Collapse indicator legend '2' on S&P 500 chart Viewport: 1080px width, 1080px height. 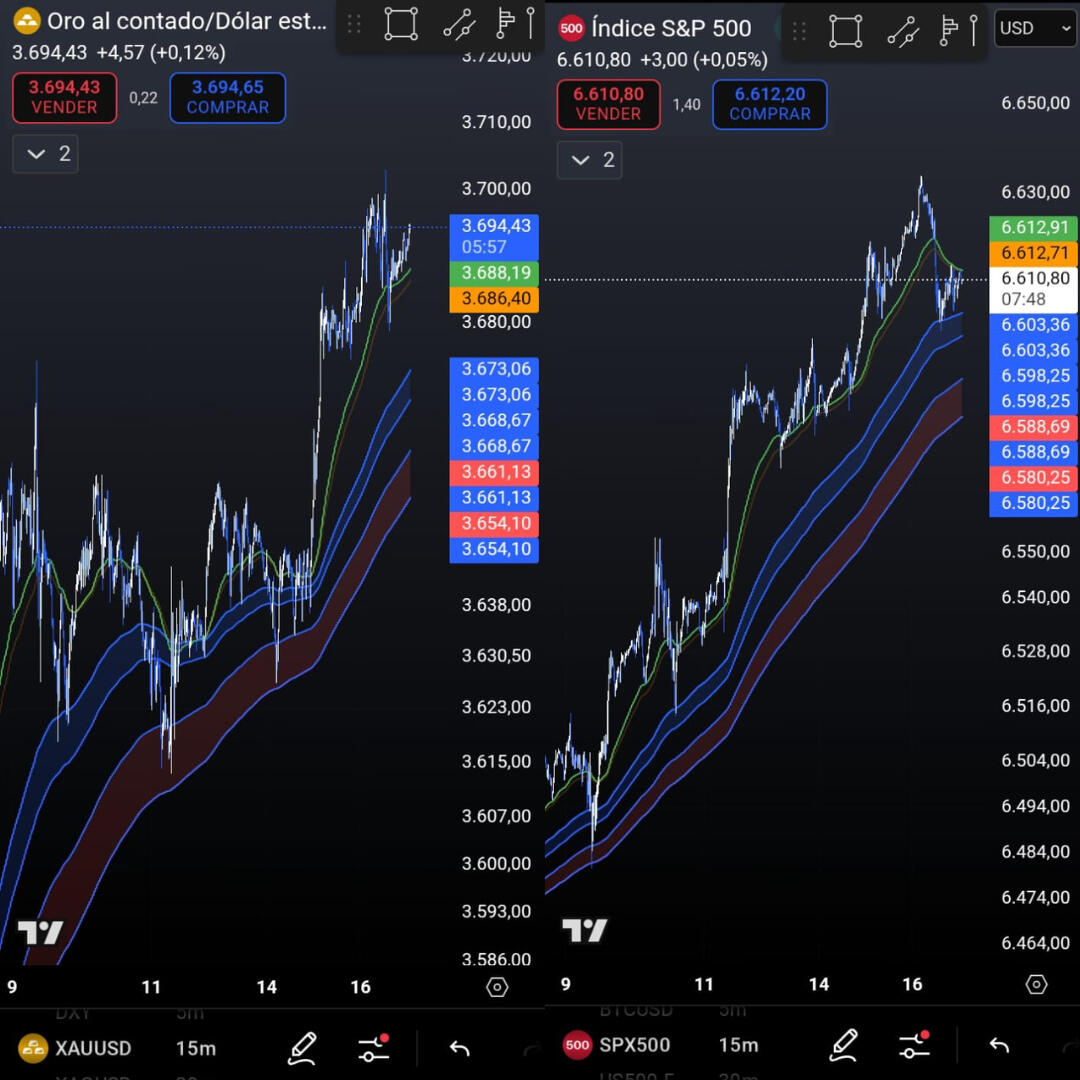point(590,160)
